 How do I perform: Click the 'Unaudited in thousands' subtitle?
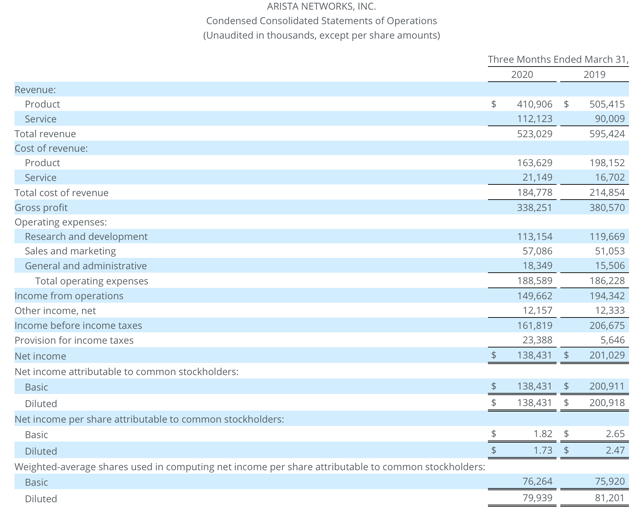[x=321, y=36]
